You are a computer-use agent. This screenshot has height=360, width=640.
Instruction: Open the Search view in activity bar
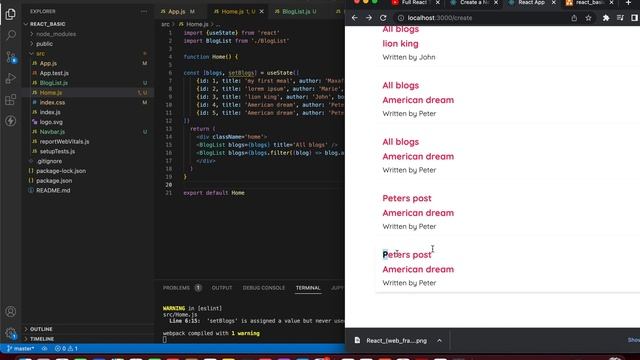coord(11,35)
